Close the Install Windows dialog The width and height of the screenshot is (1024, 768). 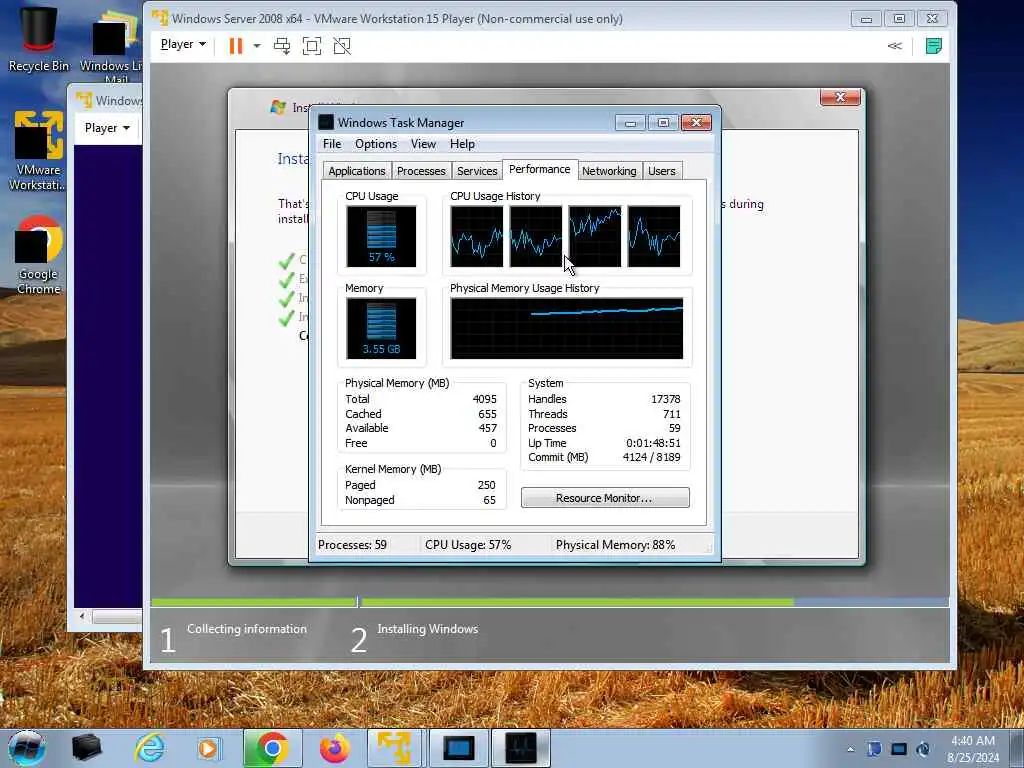pyautogui.click(x=840, y=97)
